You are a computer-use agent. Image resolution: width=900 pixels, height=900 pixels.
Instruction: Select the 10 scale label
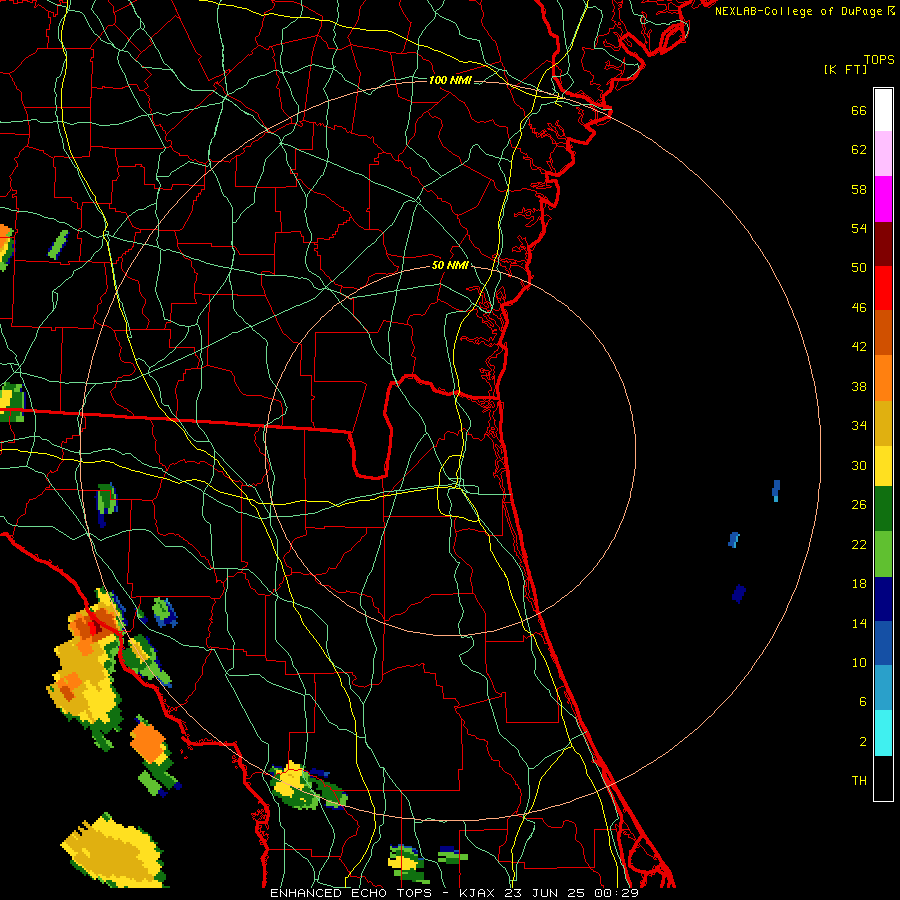pos(859,662)
